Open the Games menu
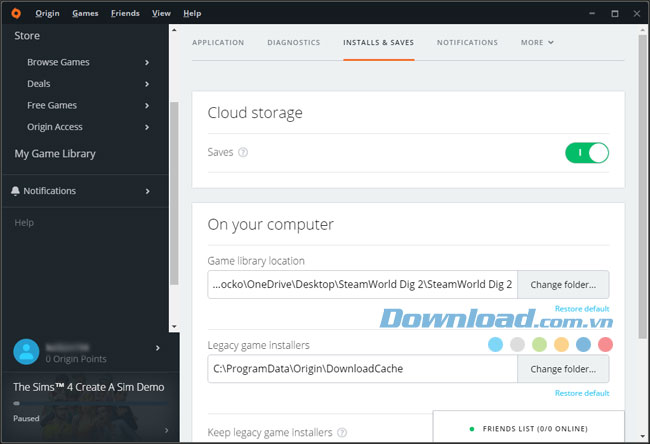The height and width of the screenshot is (444, 650). [85, 13]
